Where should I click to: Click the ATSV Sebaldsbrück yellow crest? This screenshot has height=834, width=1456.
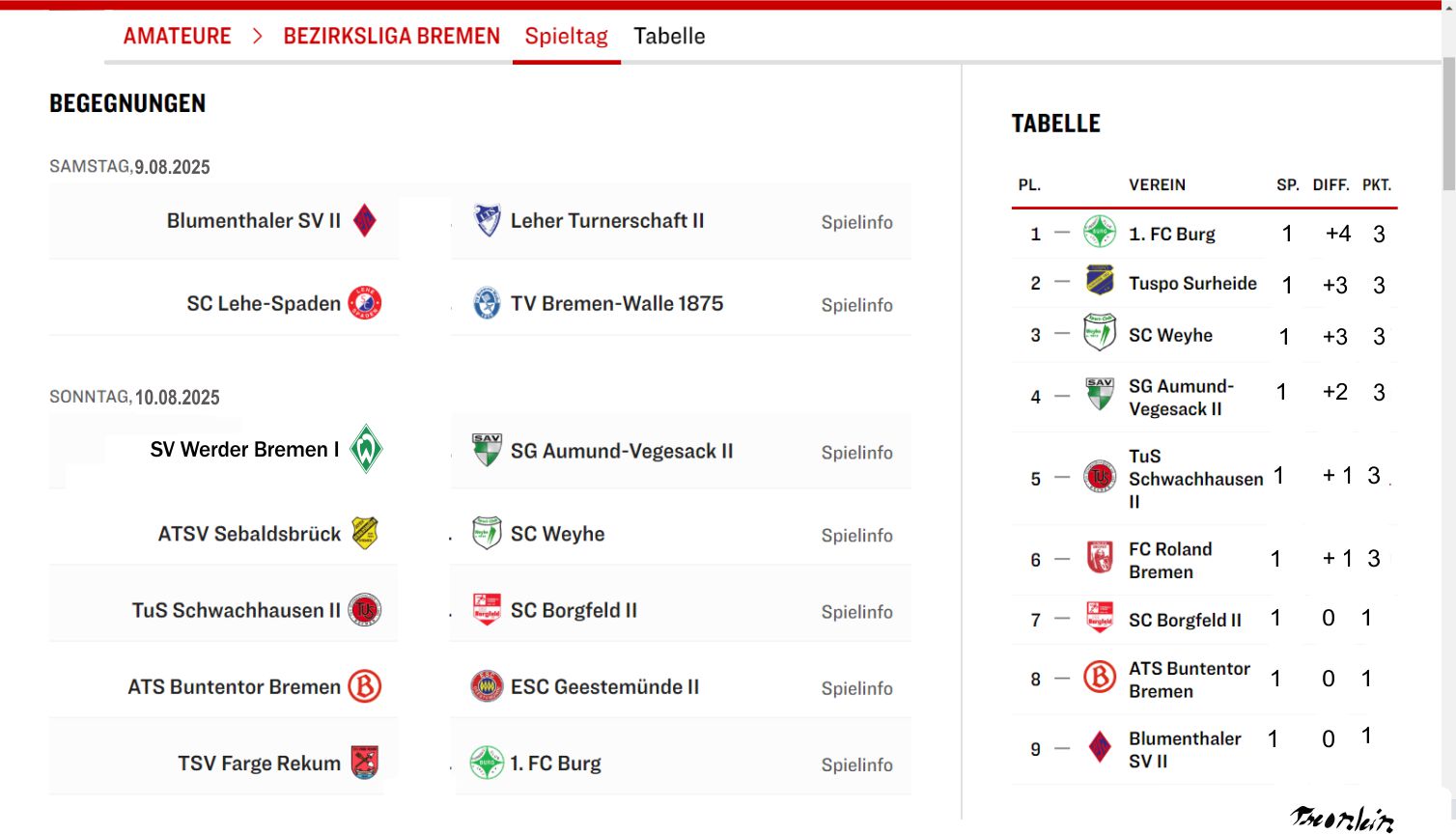pyautogui.click(x=365, y=533)
